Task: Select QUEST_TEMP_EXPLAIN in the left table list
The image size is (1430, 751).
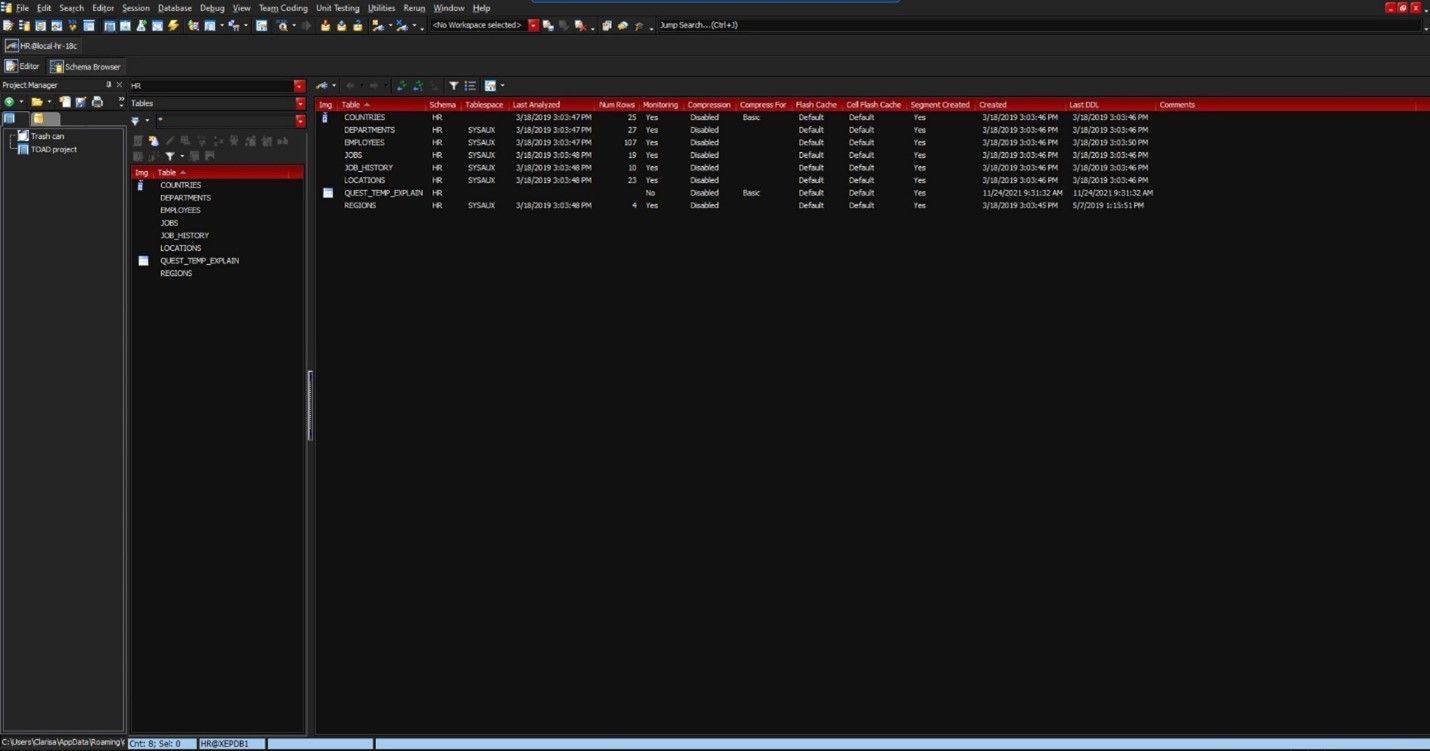Action: pos(199,261)
